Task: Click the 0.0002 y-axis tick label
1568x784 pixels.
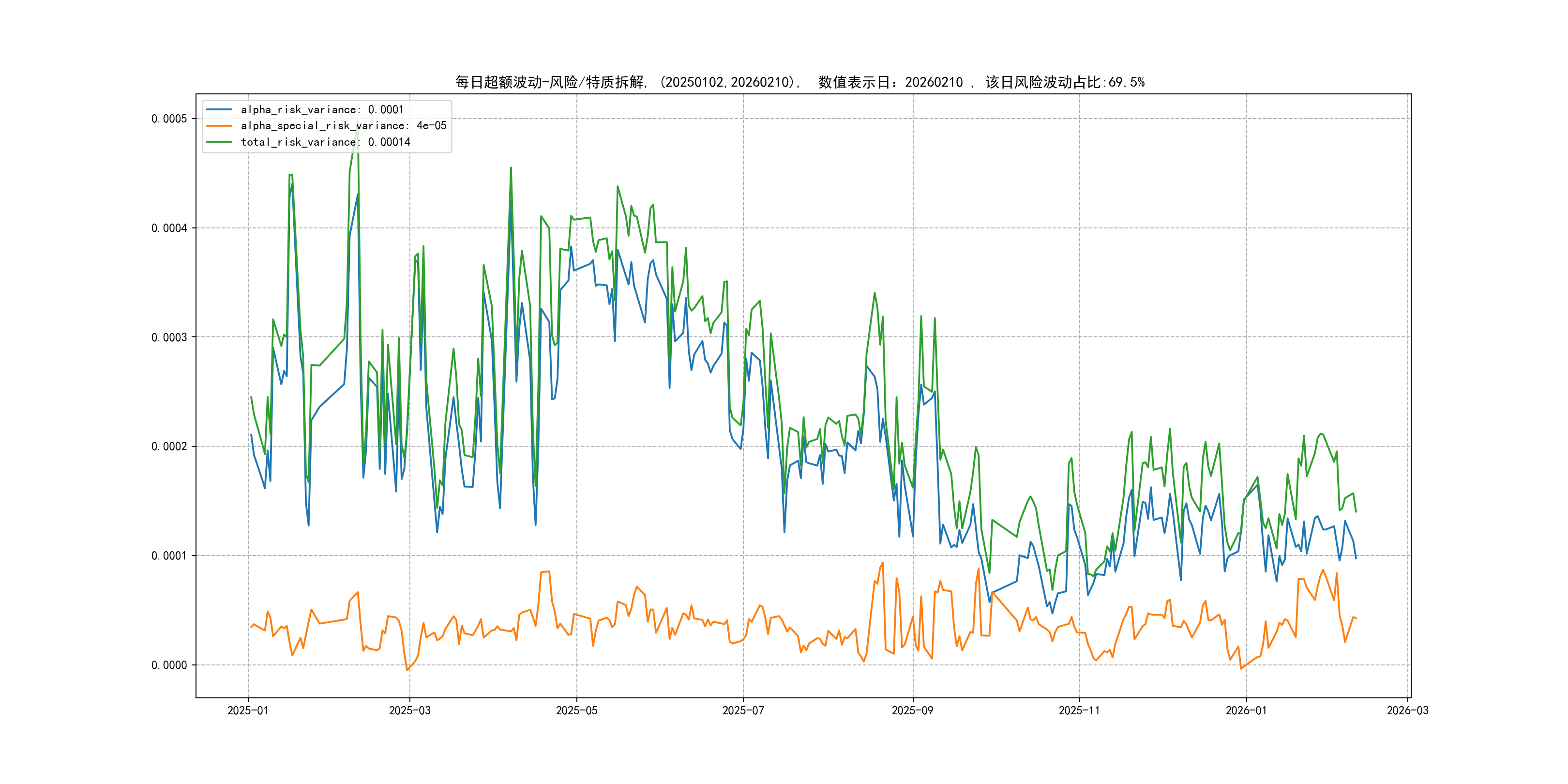Action: pos(169,446)
